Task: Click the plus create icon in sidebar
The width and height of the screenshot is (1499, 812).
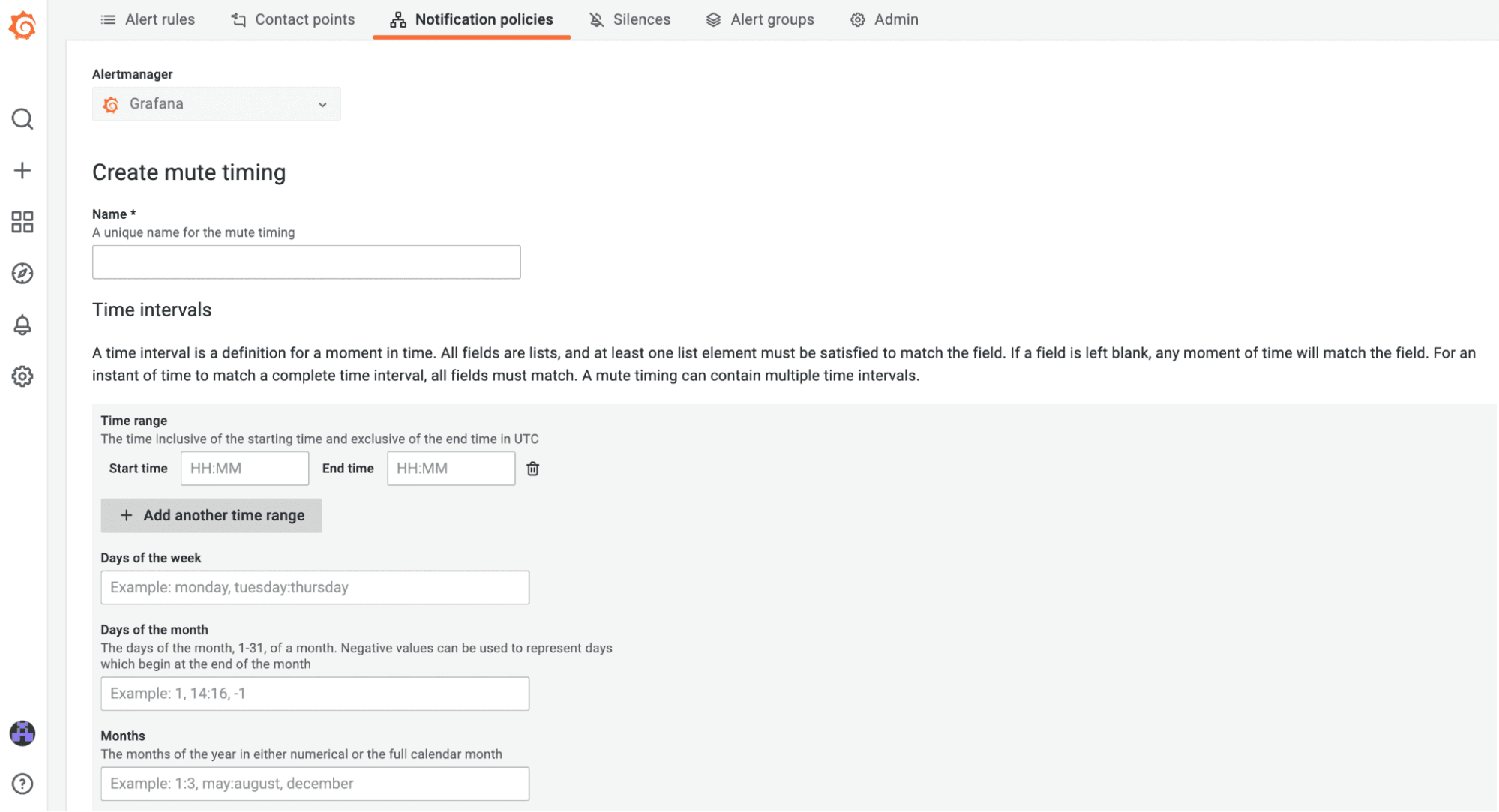Action: 22,170
